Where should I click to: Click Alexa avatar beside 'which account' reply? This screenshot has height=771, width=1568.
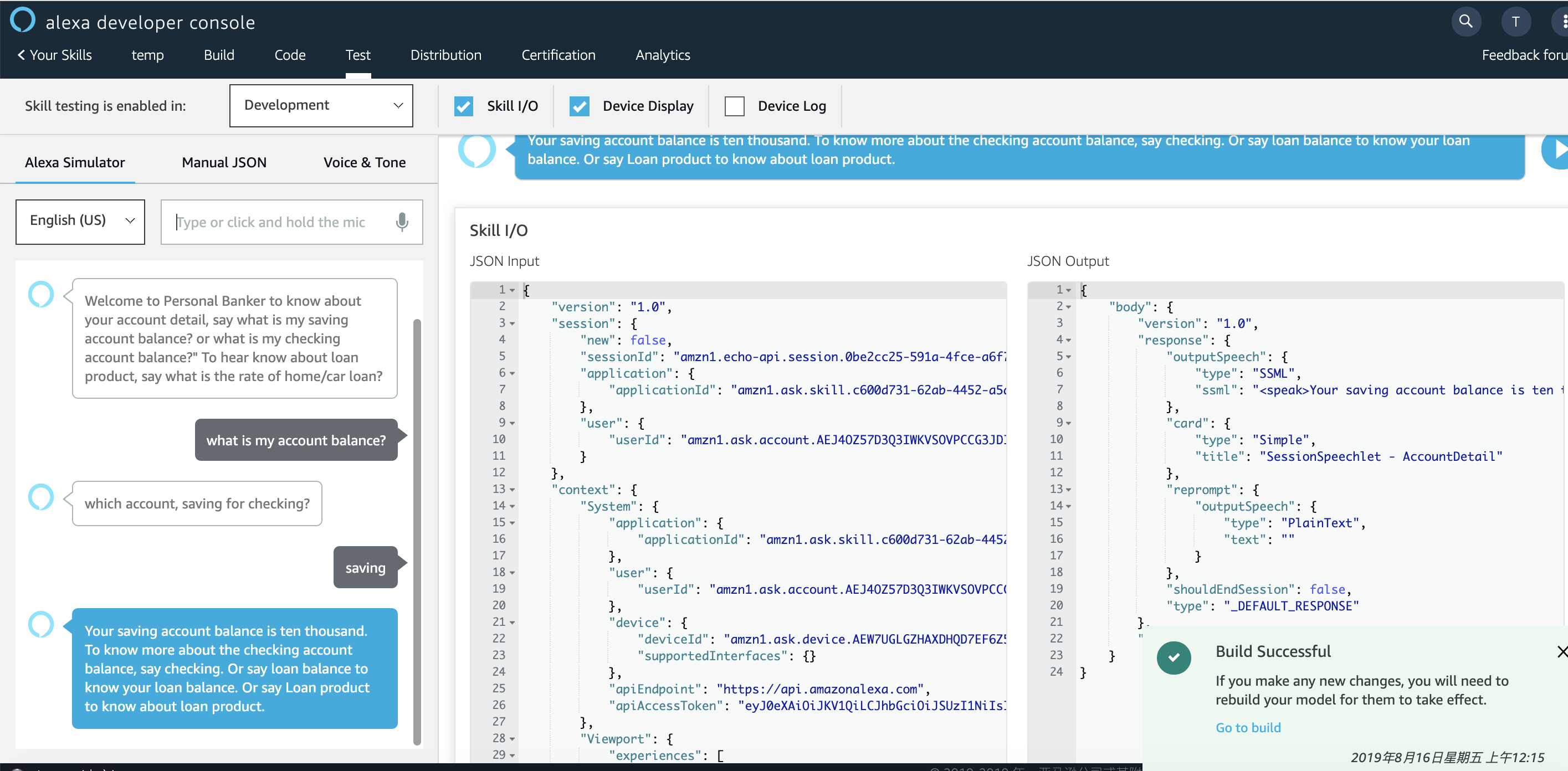42,497
